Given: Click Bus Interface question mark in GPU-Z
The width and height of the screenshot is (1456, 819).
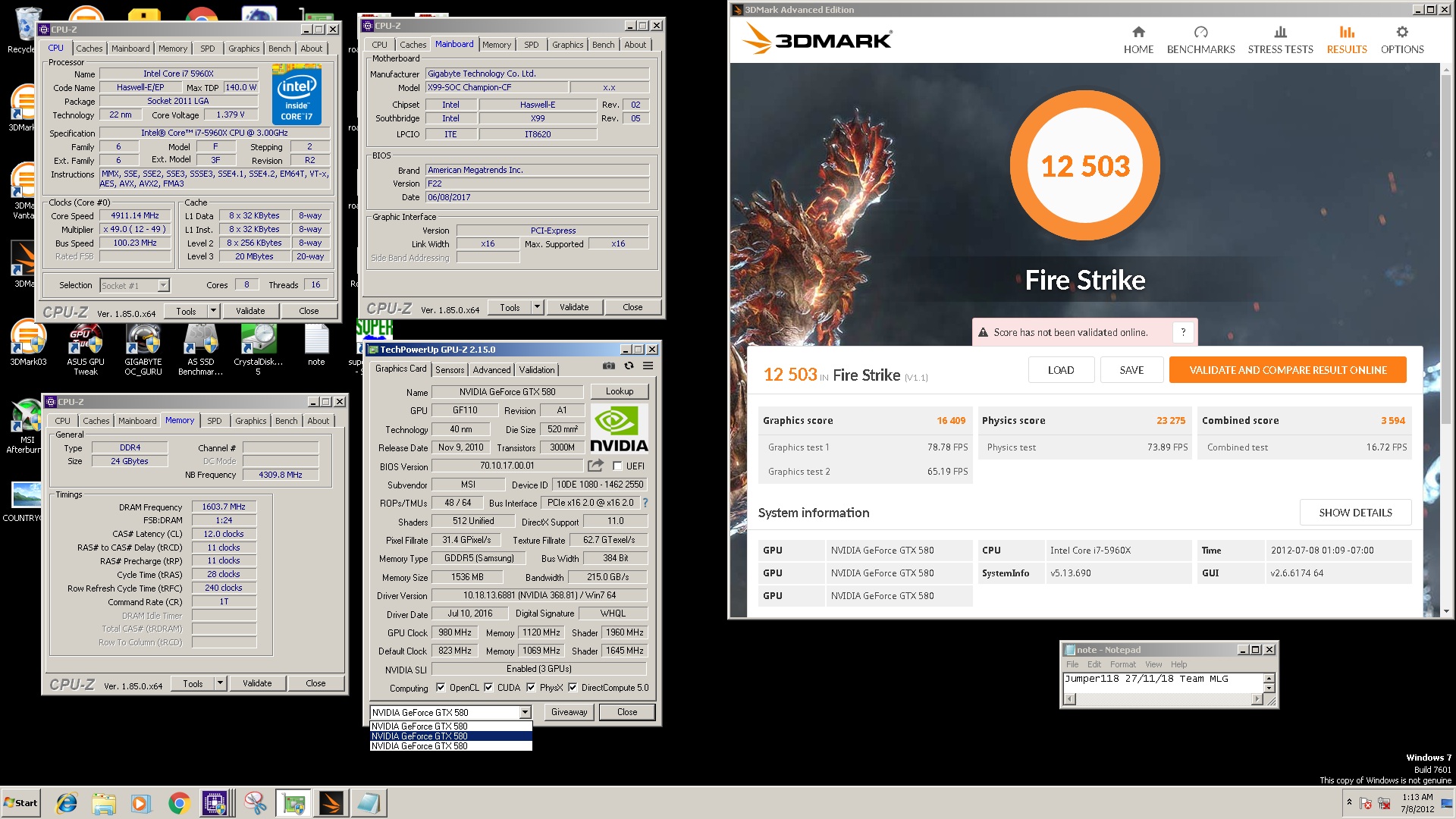Looking at the screenshot, I should tap(645, 503).
